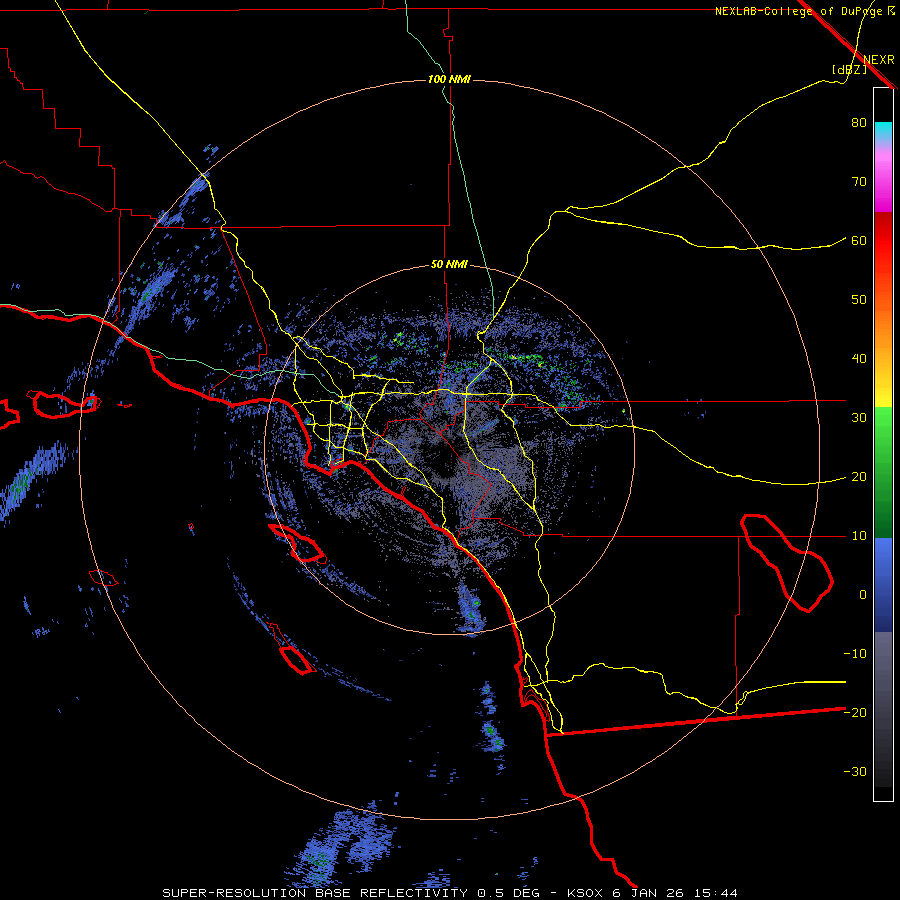The width and height of the screenshot is (900, 900).
Task: Select the -20 value on the dBZ scale
Action: click(855, 713)
